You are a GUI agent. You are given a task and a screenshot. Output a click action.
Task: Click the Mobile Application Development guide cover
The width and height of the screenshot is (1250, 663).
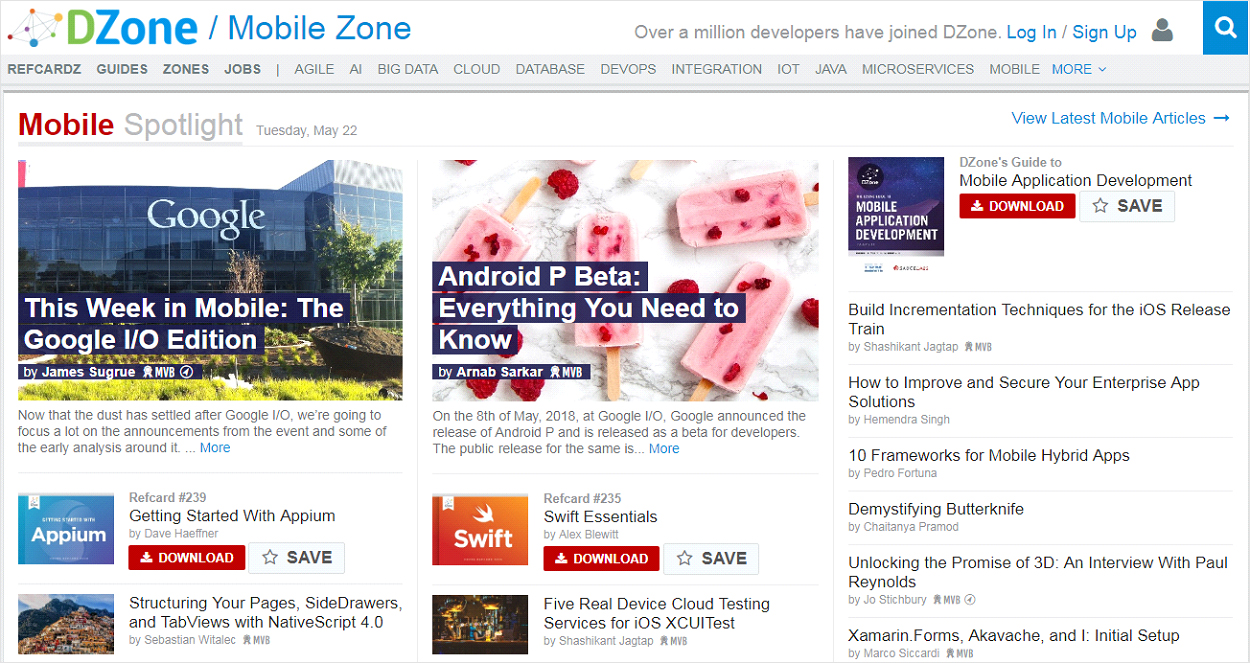point(896,206)
